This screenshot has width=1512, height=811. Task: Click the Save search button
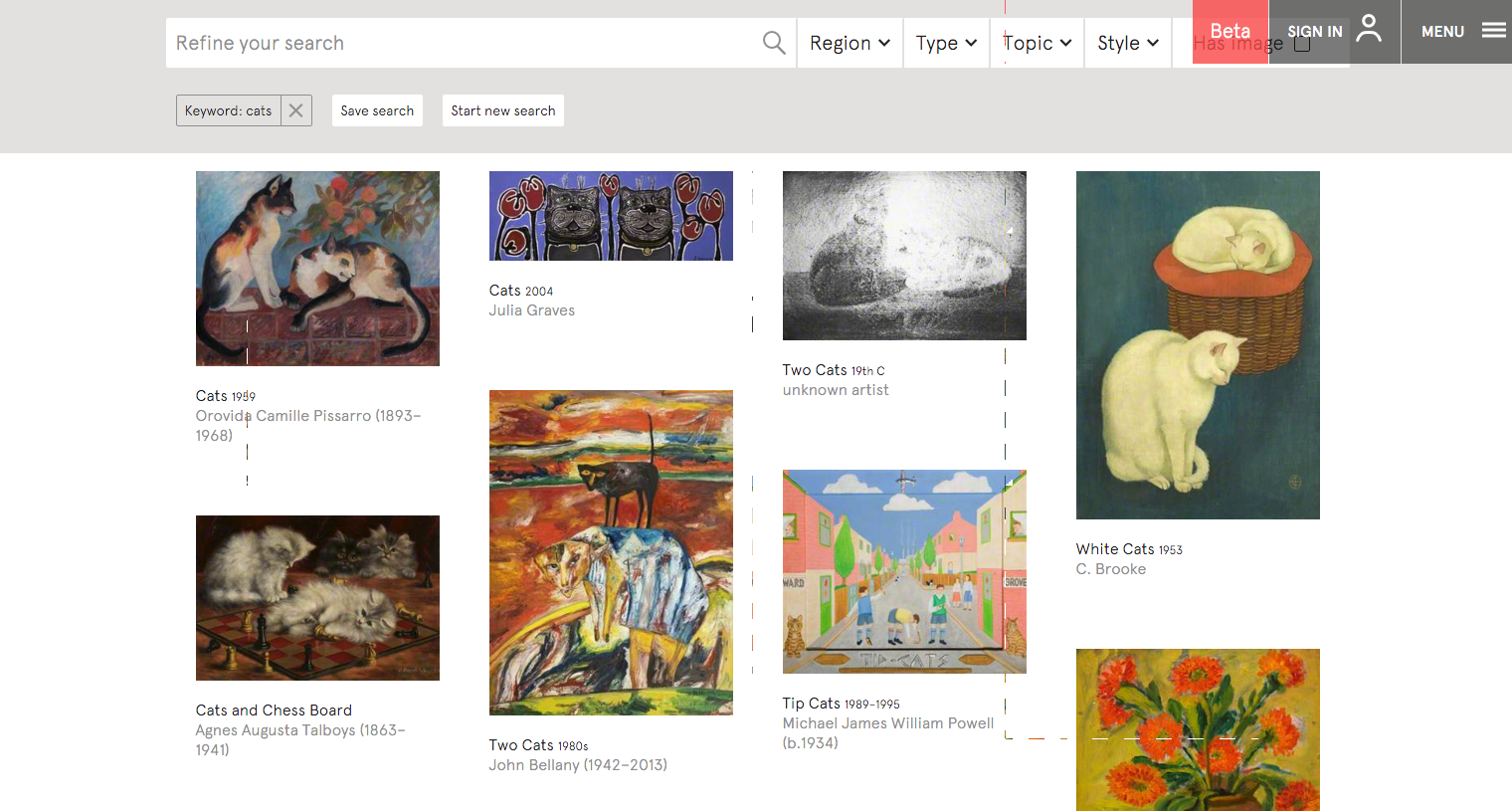pyautogui.click(x=377, y=110)
